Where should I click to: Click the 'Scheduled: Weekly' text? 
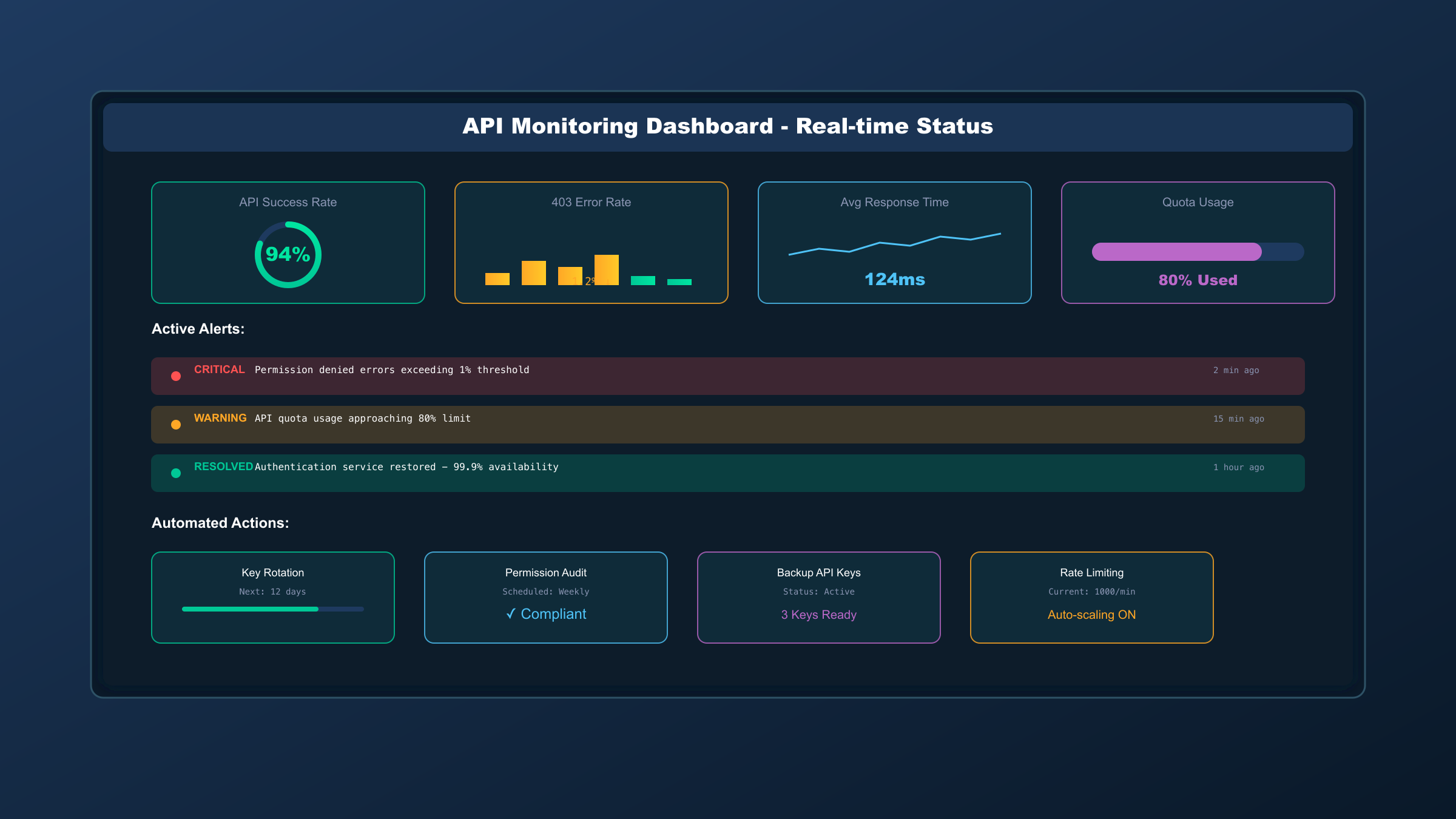[x=546, y=591]
